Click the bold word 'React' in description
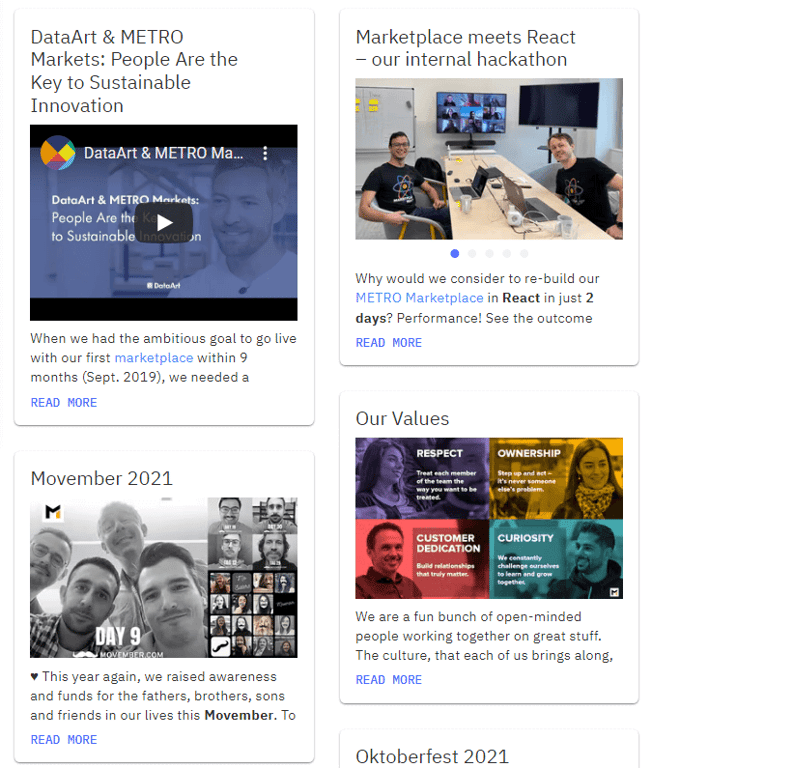The height and width of the screenshot is (768, 793). [x=521, y=298]
